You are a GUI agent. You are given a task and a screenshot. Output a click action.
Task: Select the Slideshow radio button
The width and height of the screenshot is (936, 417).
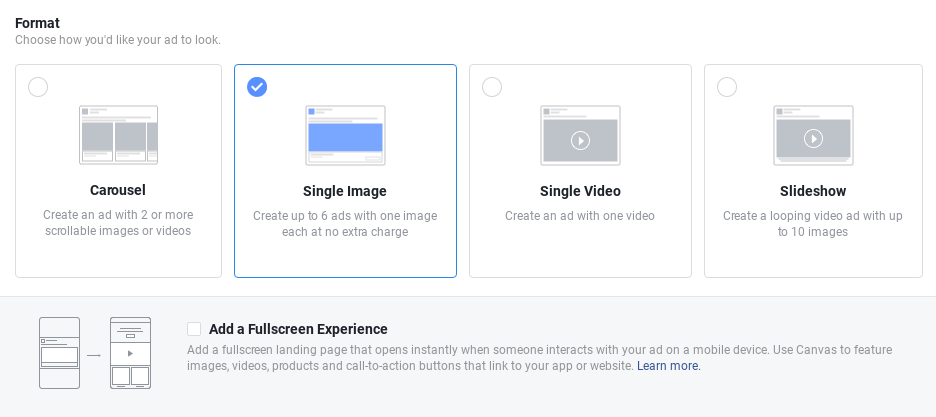(726, 87)
